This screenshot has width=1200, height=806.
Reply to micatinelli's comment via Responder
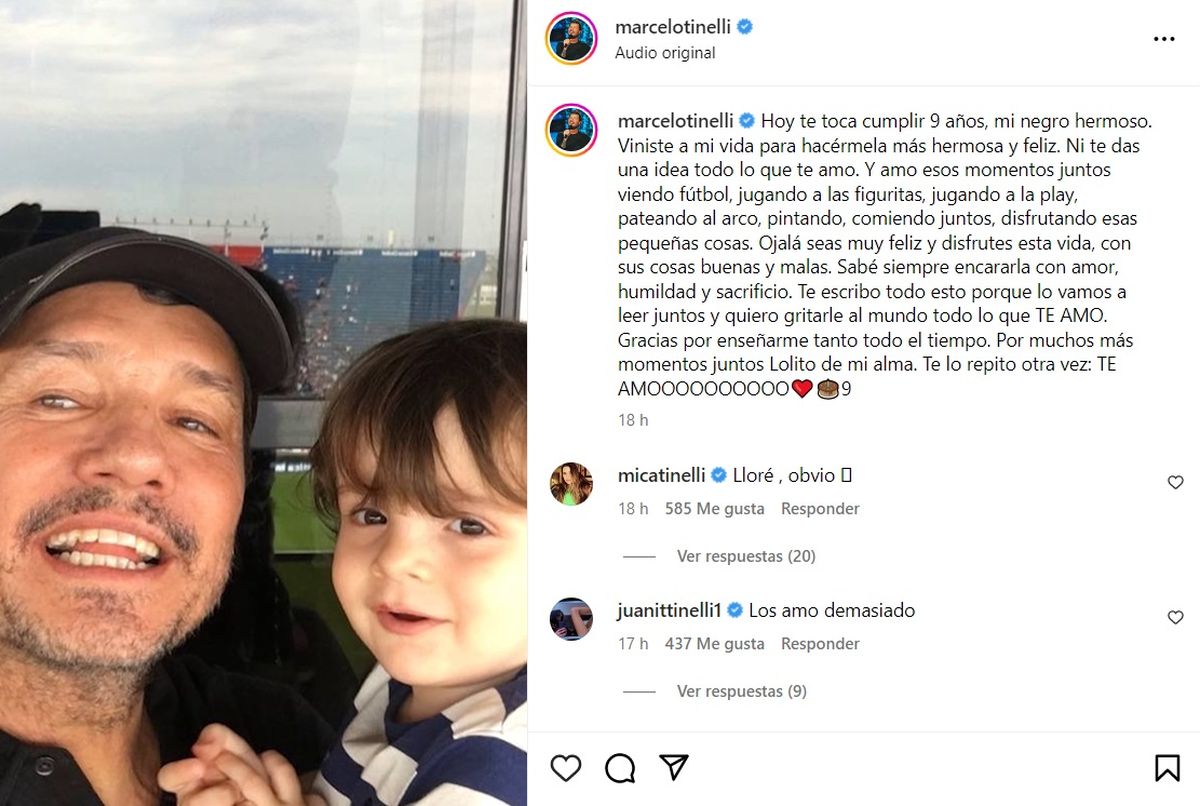click(820, 509)
